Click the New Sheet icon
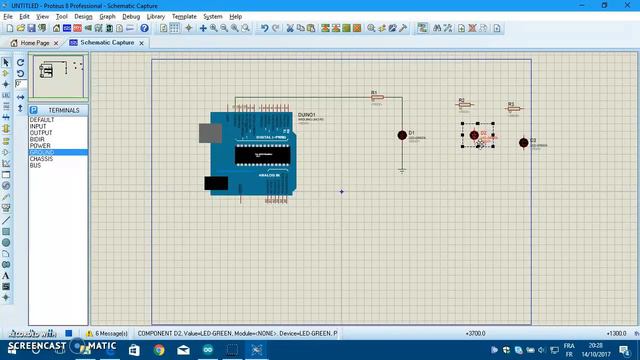640x360 pixels. tap(462, 28)
